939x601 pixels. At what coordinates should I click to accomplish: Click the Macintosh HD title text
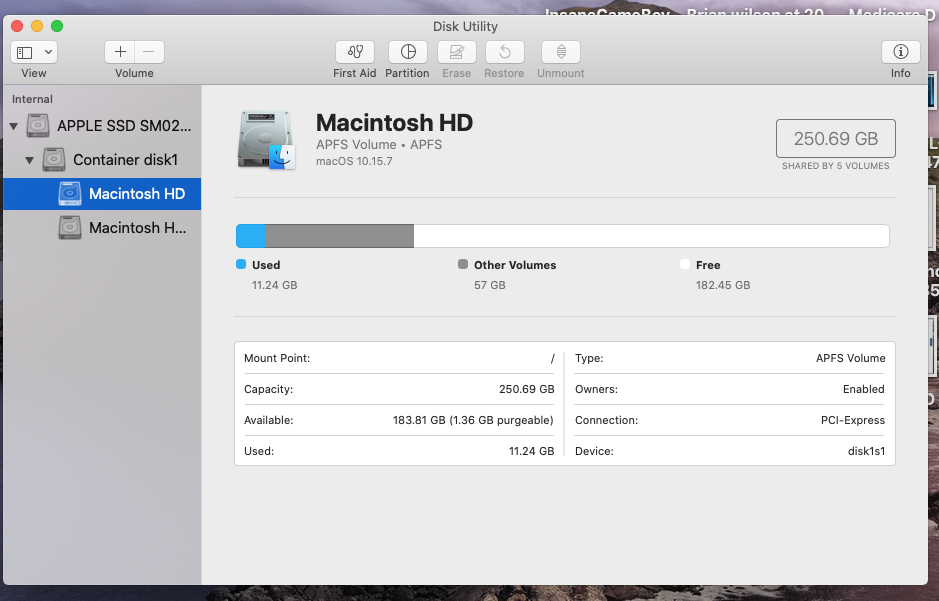tap(395, 123)
